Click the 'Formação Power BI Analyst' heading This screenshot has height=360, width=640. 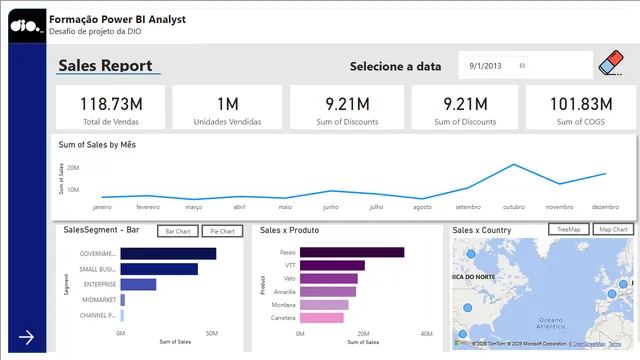click(x=118, y=20)
